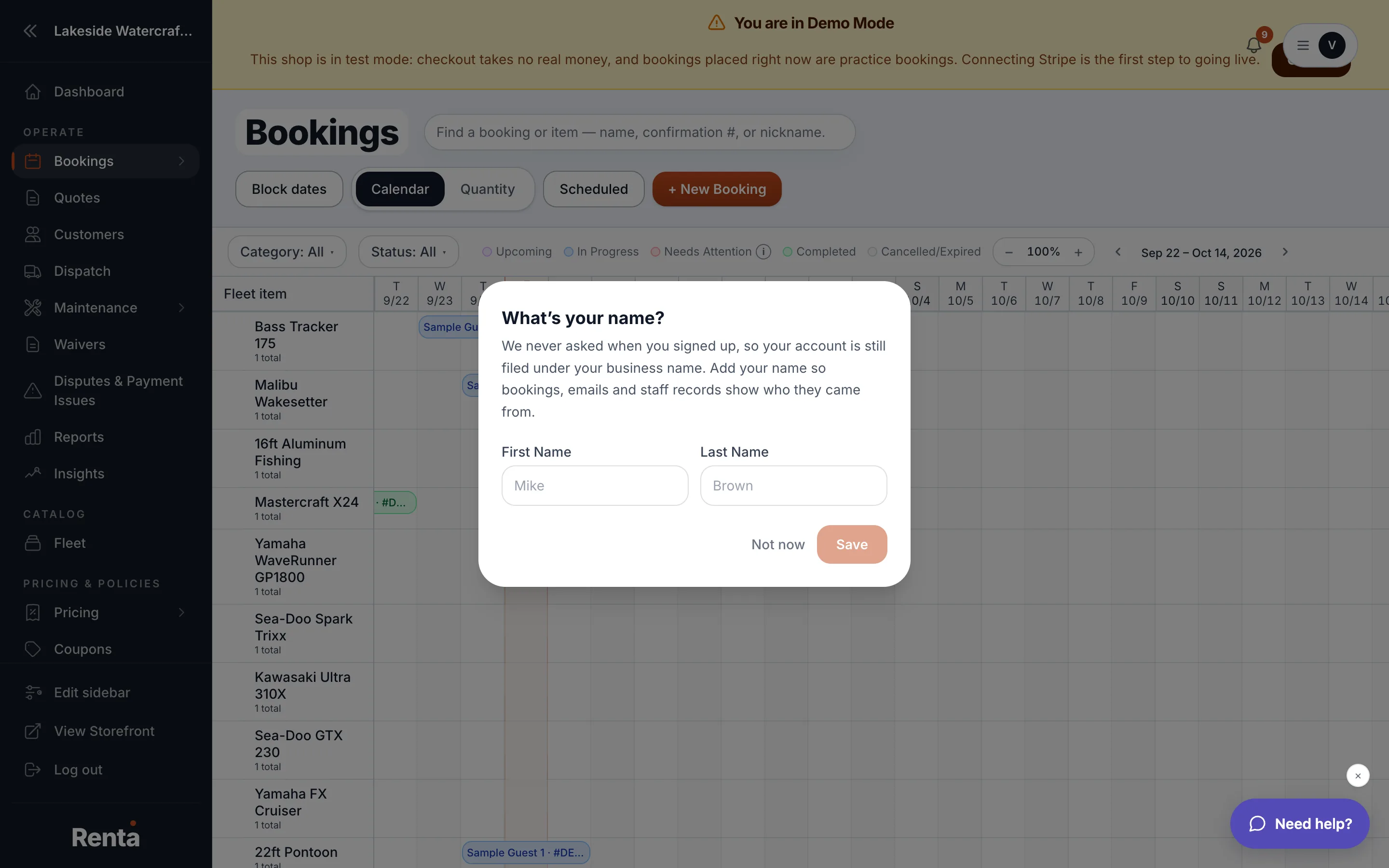
Task: Open the Insights trend line icon
Action: [x=33, y=474]
